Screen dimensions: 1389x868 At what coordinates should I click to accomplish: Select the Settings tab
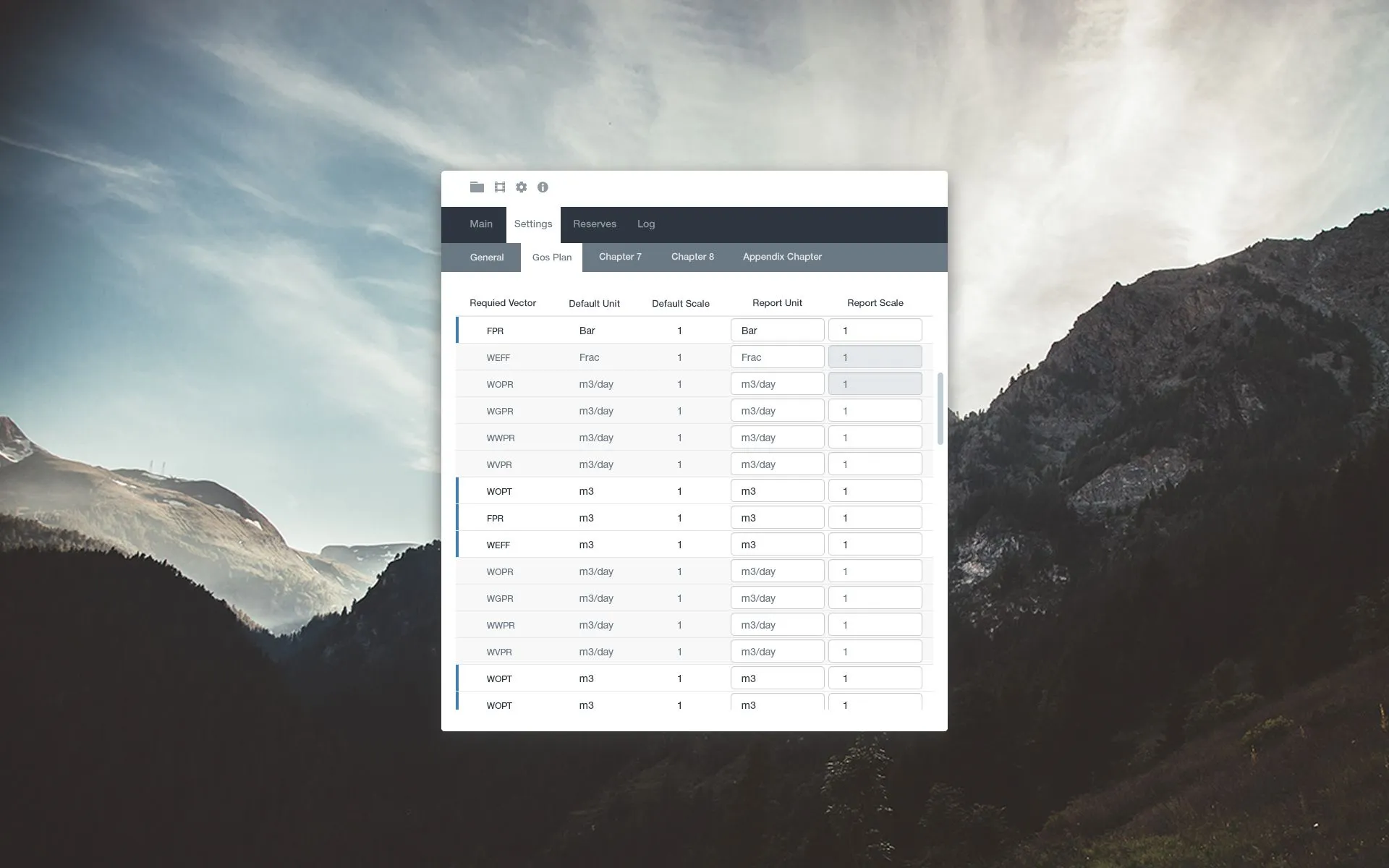(533, 224)
